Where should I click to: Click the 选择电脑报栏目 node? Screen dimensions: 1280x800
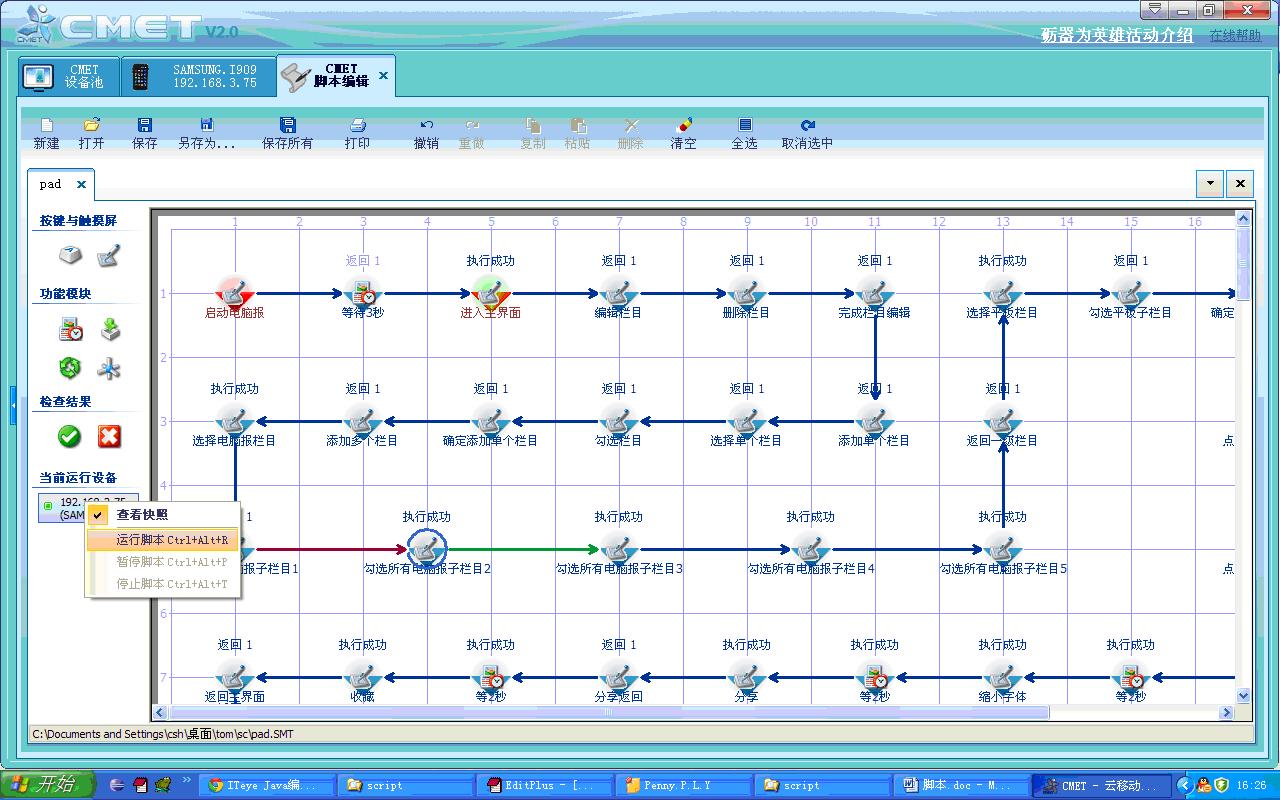pyautogui.click(x=235, y=420)
